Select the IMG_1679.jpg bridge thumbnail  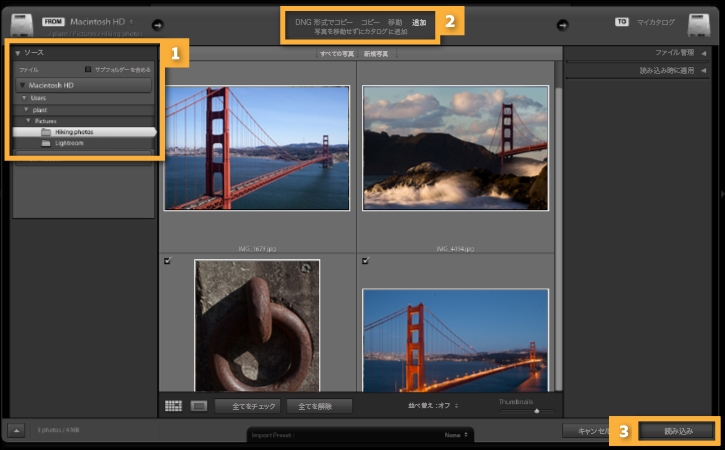(257, 148)
